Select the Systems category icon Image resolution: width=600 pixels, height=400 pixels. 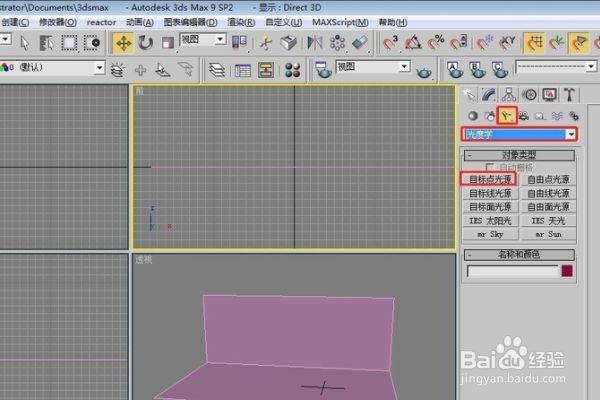pyautogui.click(x=574, y=116)
